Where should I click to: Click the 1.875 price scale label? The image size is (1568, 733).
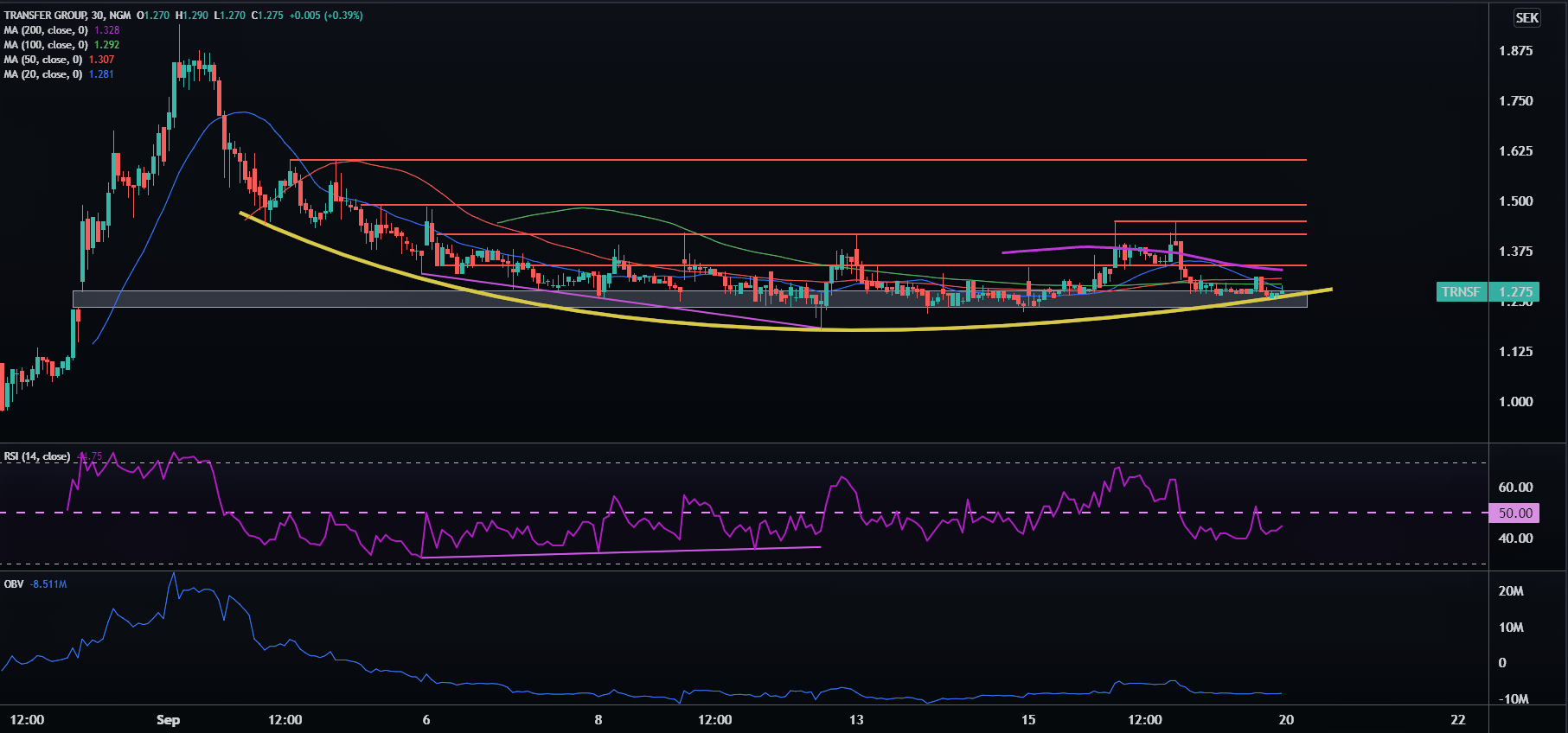(x=1515, y=51)
